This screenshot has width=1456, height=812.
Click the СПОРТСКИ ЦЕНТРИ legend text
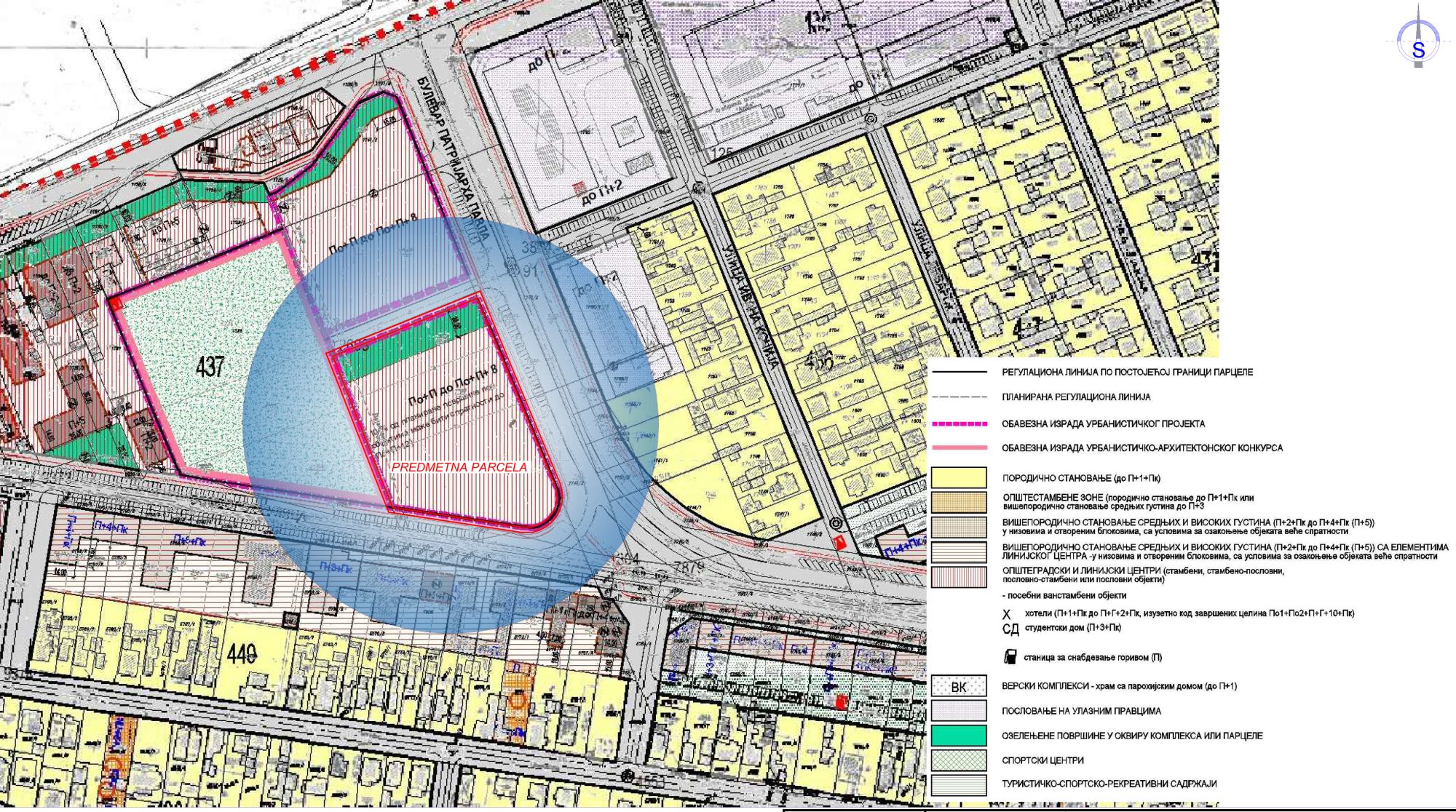(1042, 760)
